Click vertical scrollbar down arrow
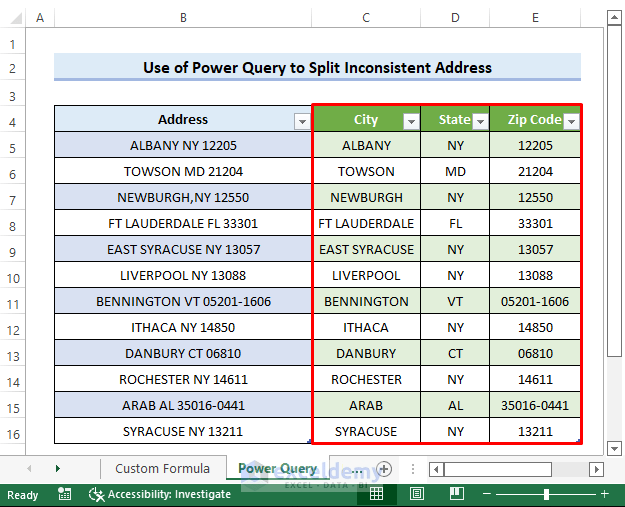The height and width of the screenshot is (507, 625). (614, 448)
